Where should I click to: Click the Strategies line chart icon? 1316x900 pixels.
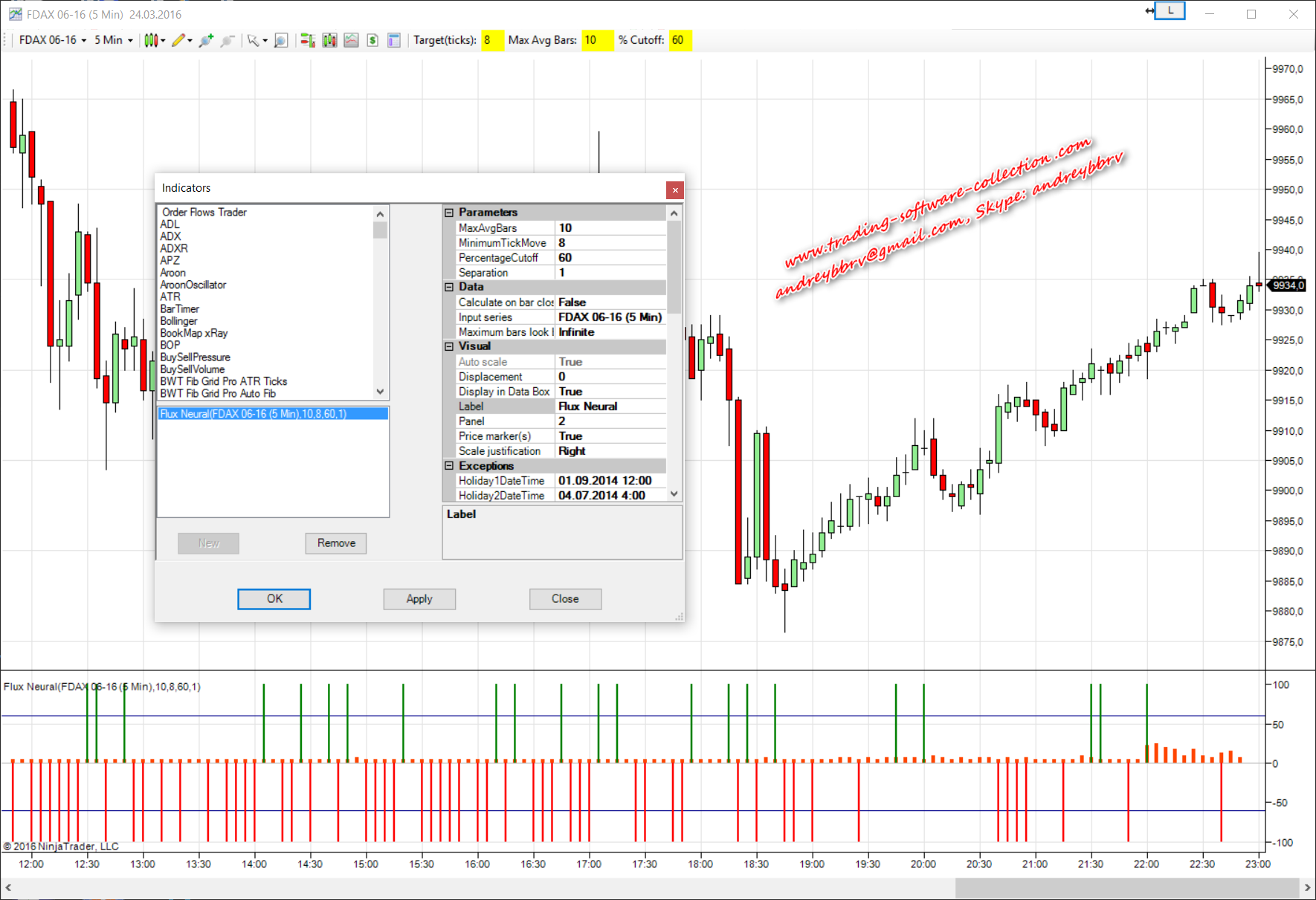351,40
